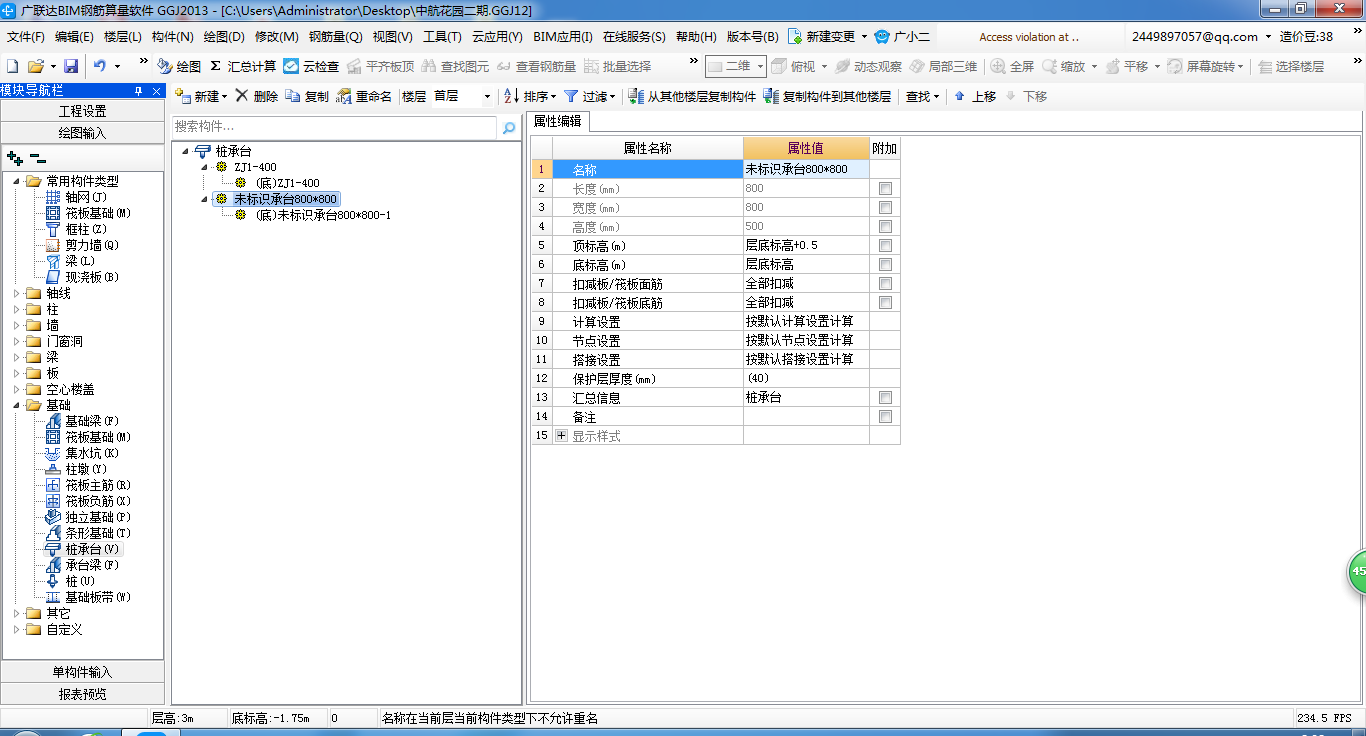Open the BIM应用(I) menu
Image resolution: width=1366 pixels, height=736 pixels.
coord(562,36)
